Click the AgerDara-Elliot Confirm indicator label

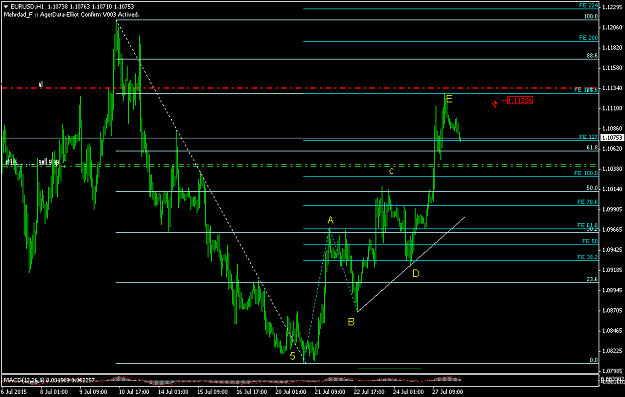(71, 14)
